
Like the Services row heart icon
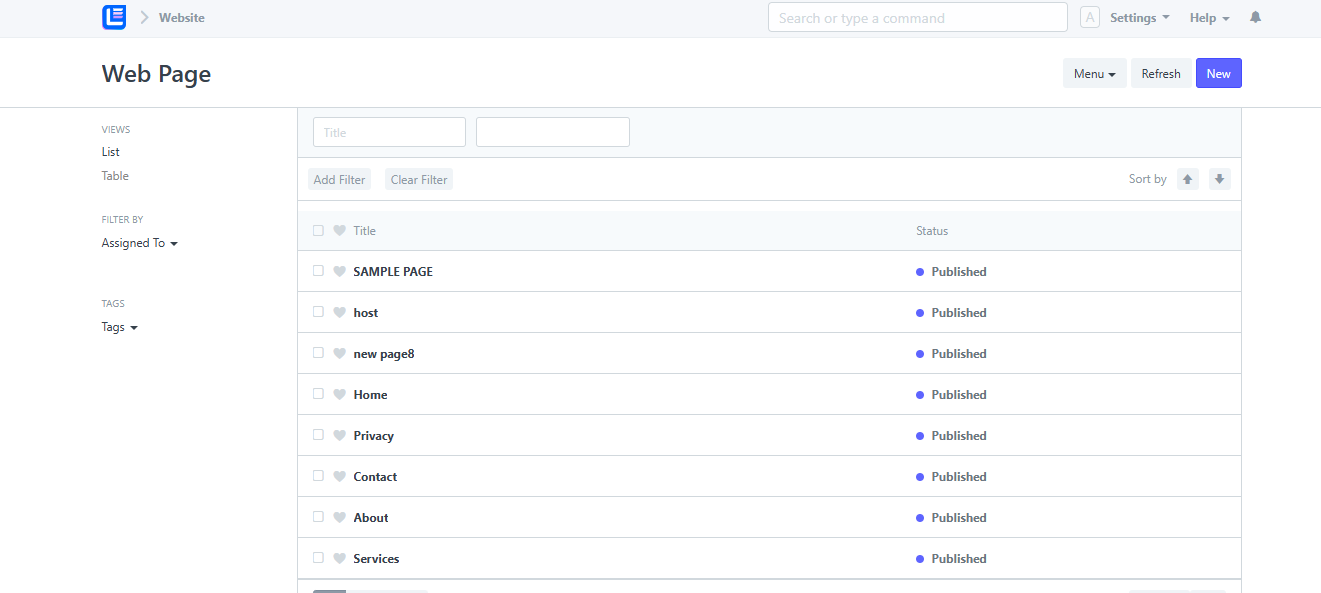click(339, 558)
